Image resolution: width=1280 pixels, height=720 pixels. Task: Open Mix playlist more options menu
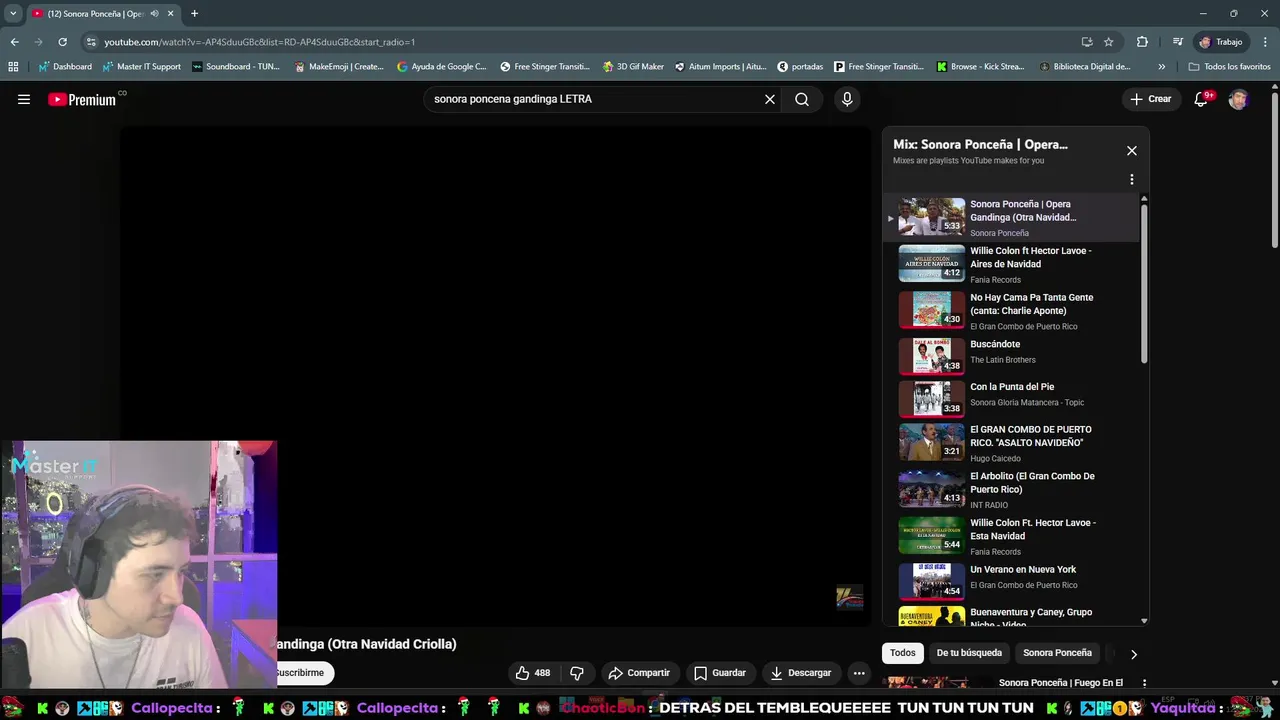[x=1132, y=180]
